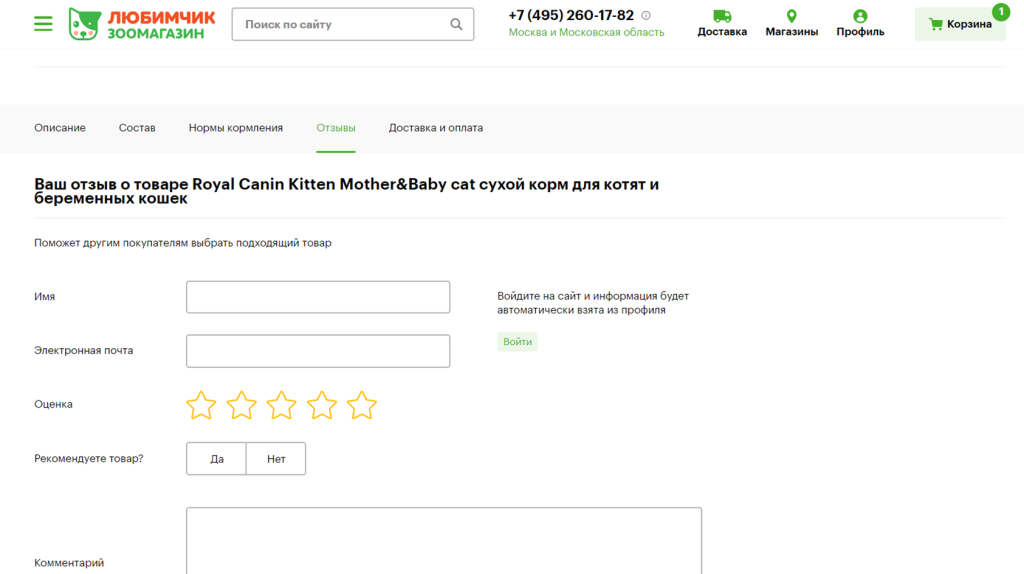This screenshot has width=1024, height=574.
Task: Click the Москва и Московская область link
Action: [586, 32]
